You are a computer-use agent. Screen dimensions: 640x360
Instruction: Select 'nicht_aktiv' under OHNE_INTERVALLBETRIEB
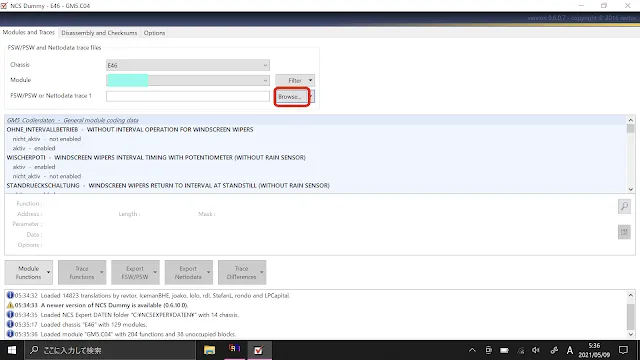pyautogui.click(x=316, y=139)
